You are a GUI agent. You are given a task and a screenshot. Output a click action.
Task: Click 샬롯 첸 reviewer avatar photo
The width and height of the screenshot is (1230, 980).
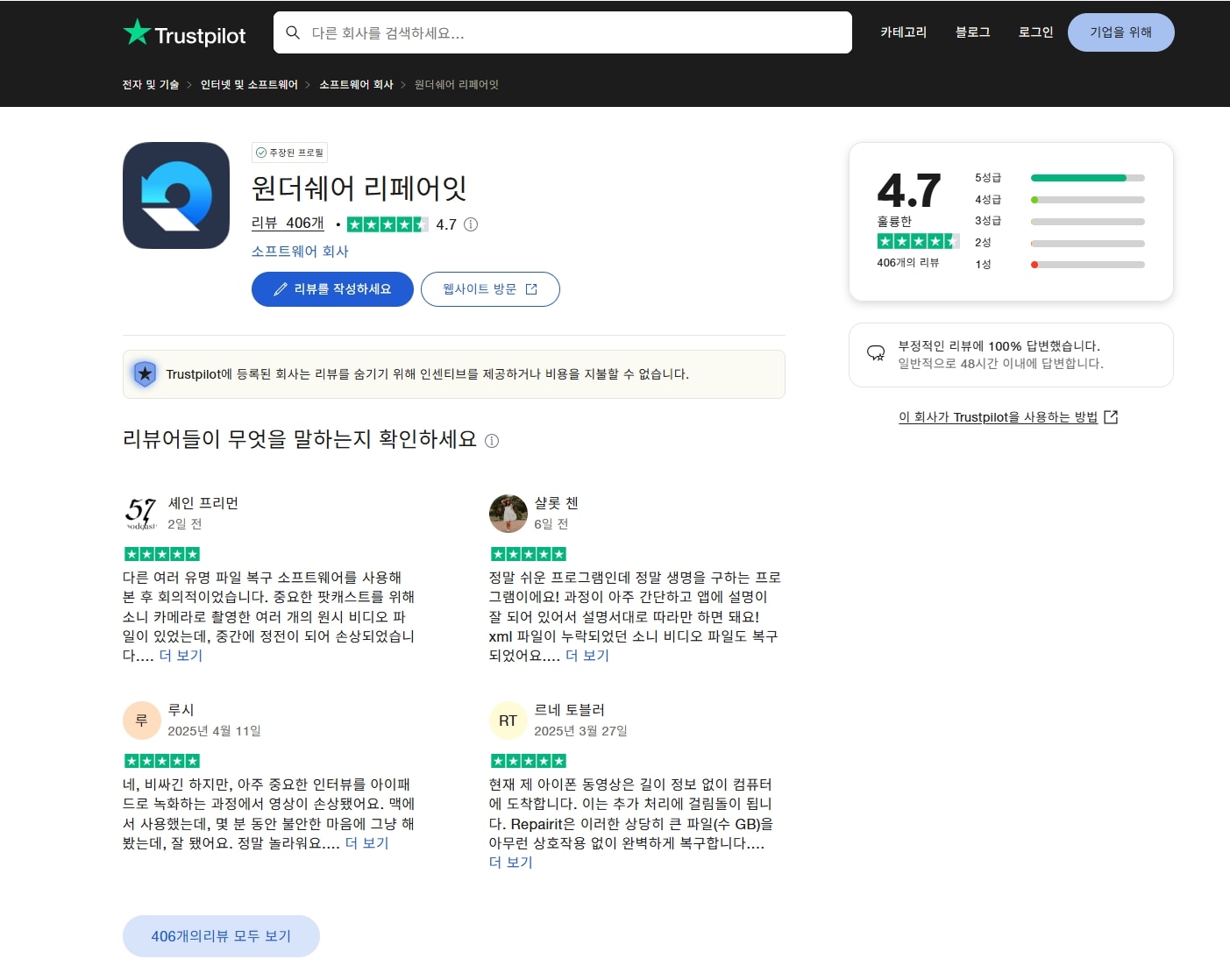[508, 514]
